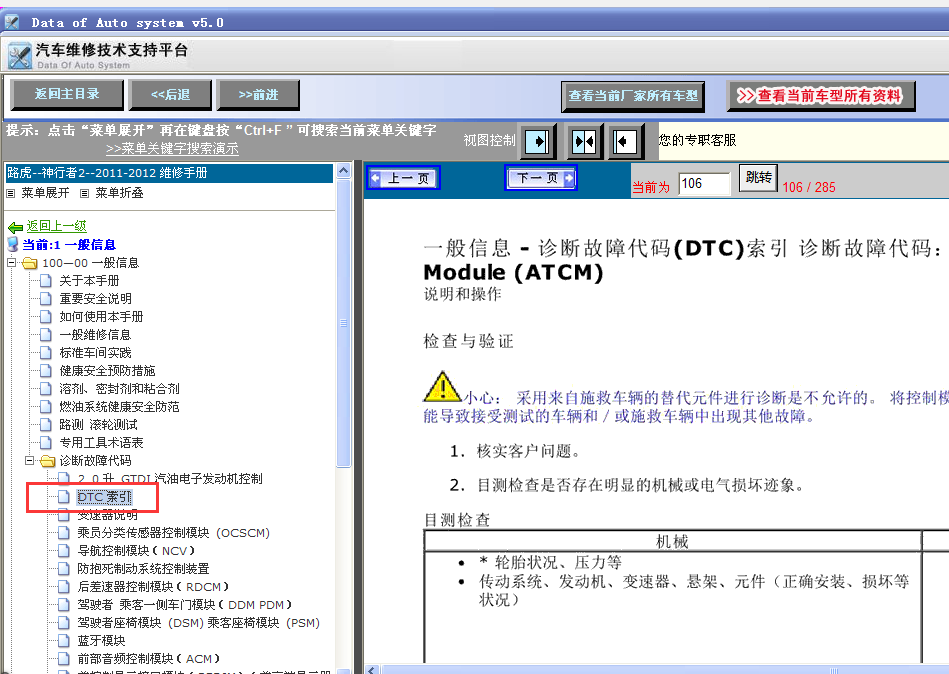Click the page icon beside 专用工具术语表
The height and width of the screenshot is (674, 949).
pos(45,442)
